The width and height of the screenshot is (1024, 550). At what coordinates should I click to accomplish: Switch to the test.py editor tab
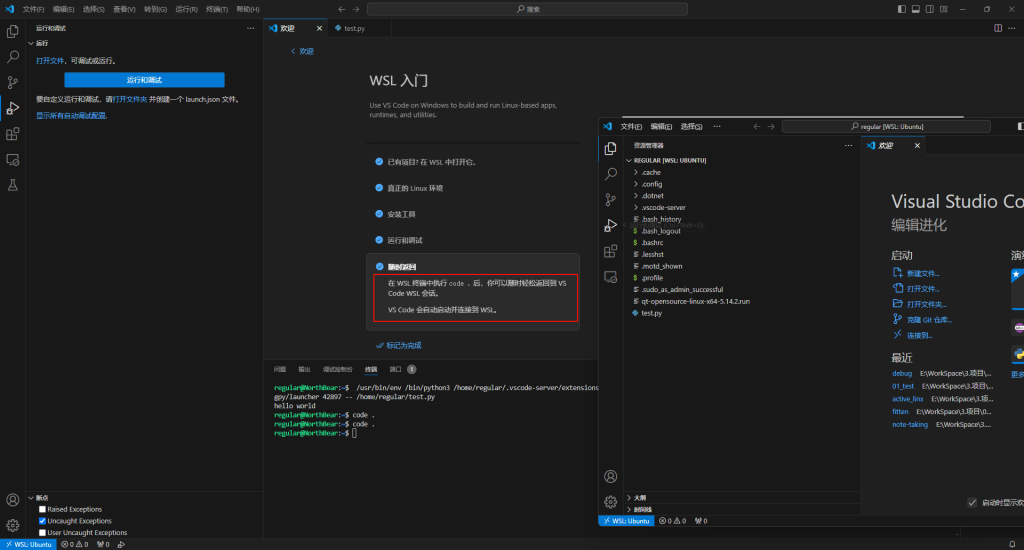[x=351, y=28]
